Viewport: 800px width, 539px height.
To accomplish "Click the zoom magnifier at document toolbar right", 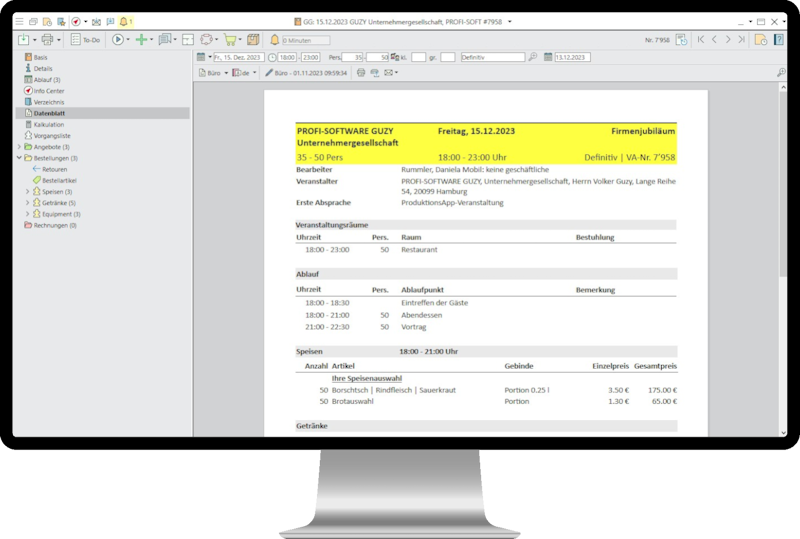I will point(781,73).
